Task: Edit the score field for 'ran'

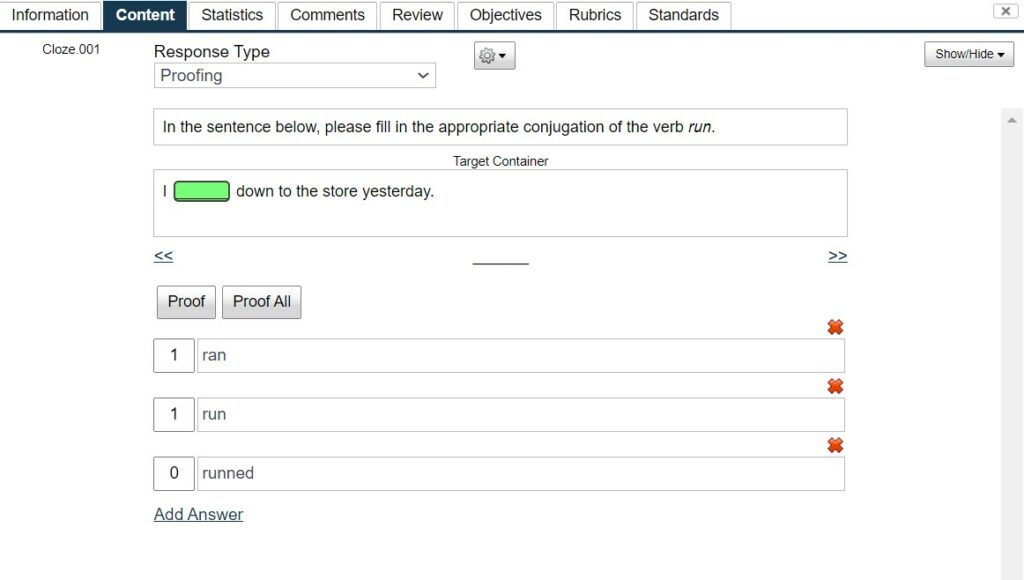Action: (x=174, y=355)
